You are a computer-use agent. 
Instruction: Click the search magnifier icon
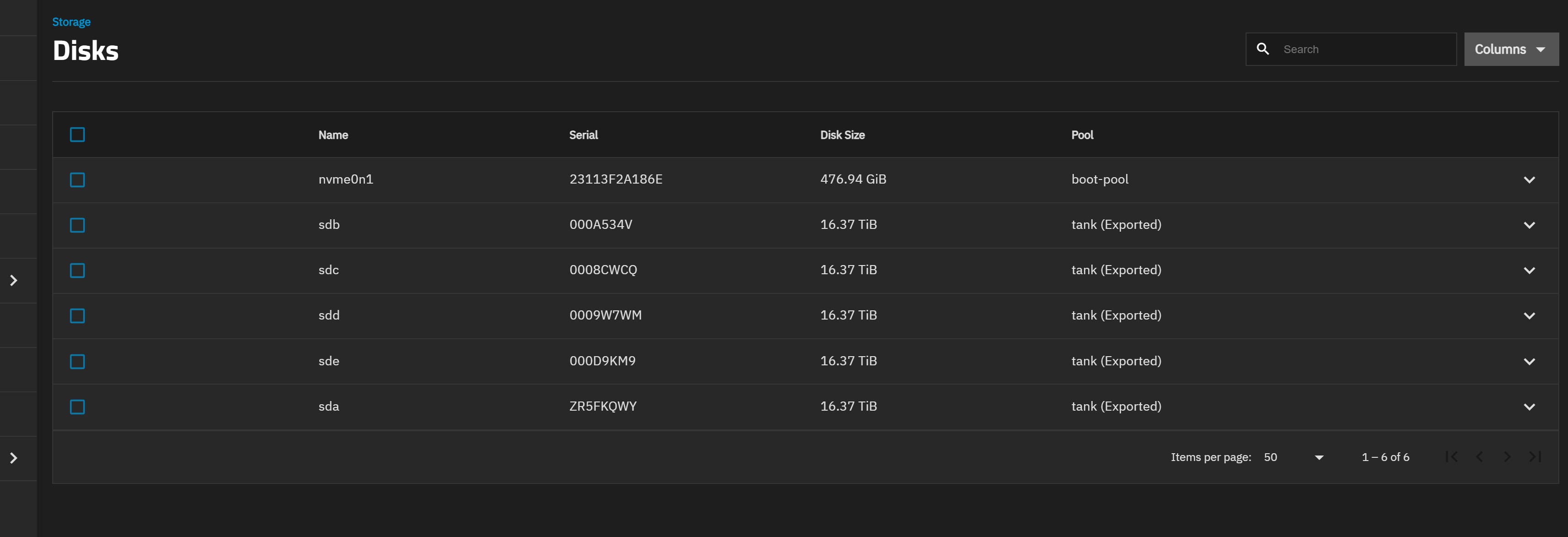pos(1263,49)
